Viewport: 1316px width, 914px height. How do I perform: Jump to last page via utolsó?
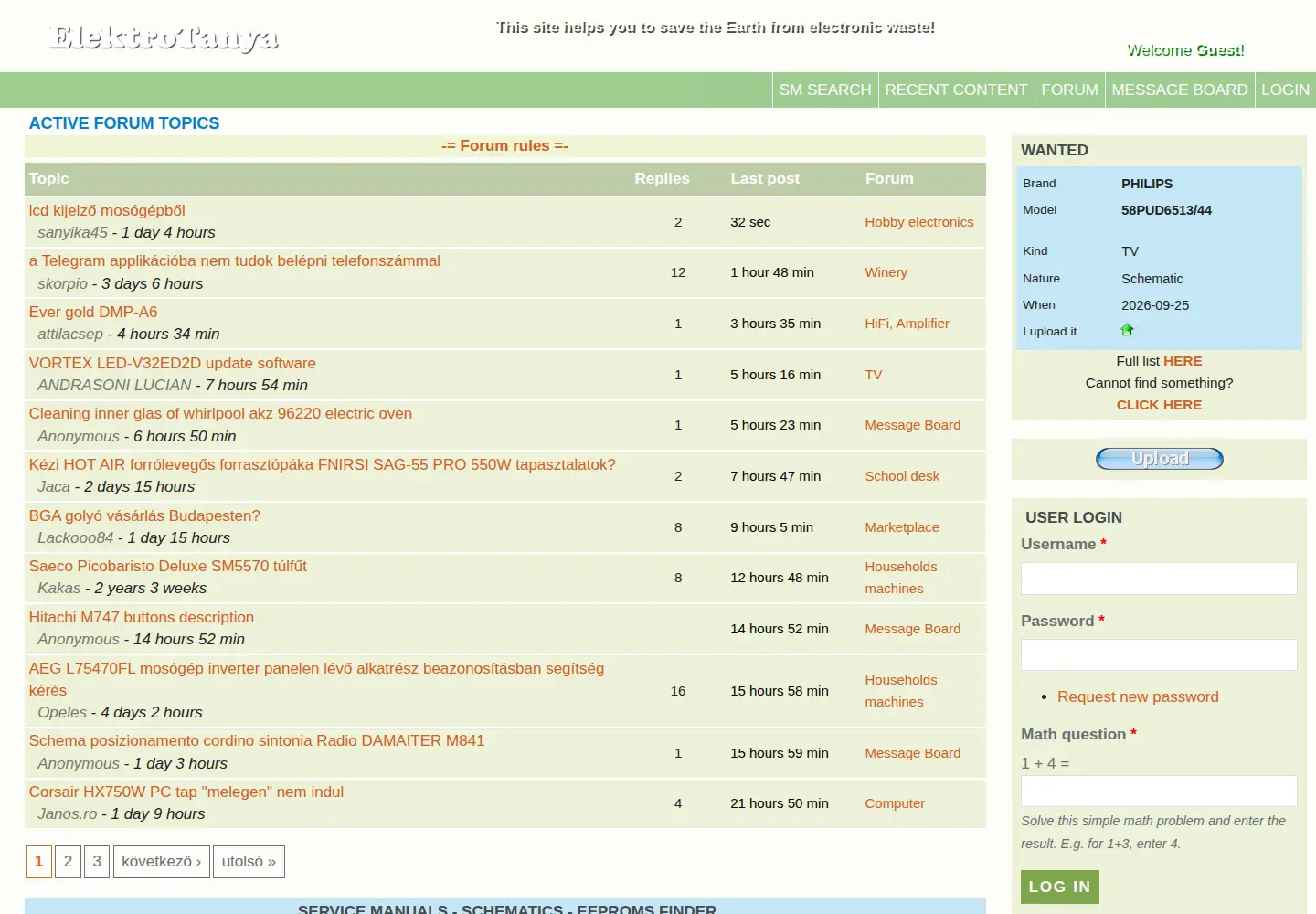[249, 862]
